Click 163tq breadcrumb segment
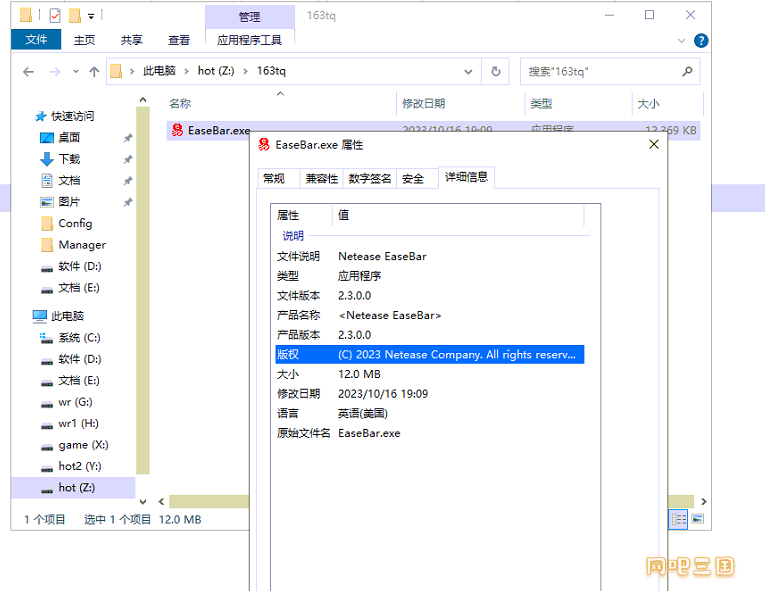This screenshot has height=591, width=765. pyautogui.click(x=271, y=71)
